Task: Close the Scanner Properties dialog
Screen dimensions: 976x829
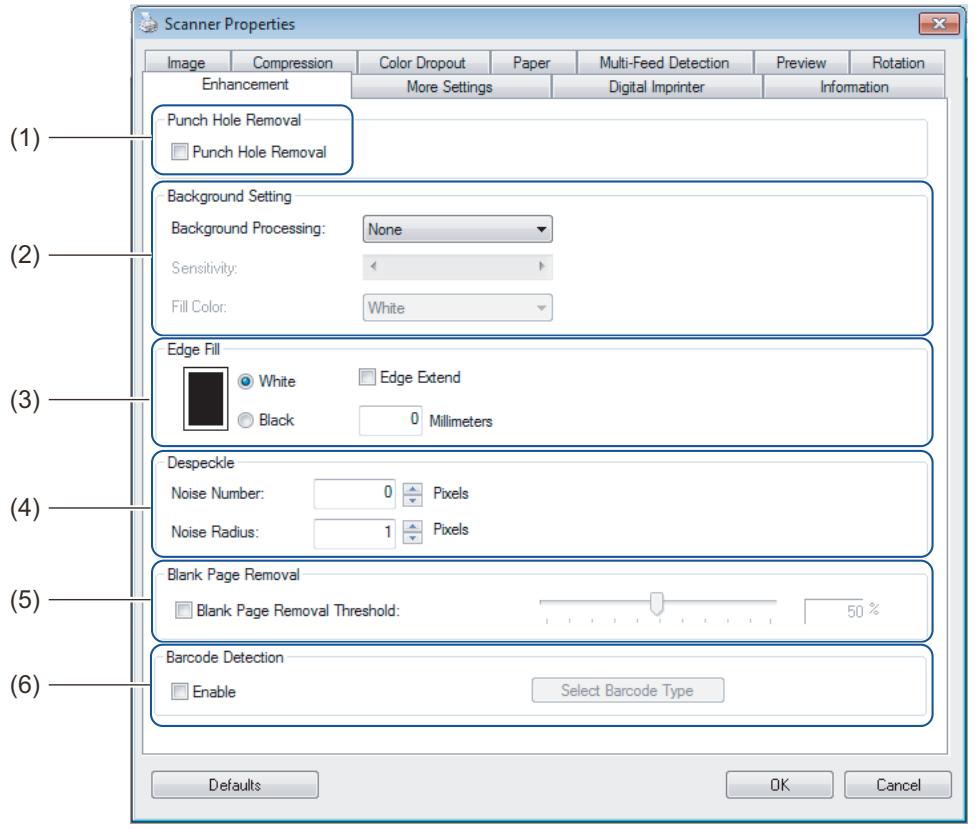Action: point(939,24)
